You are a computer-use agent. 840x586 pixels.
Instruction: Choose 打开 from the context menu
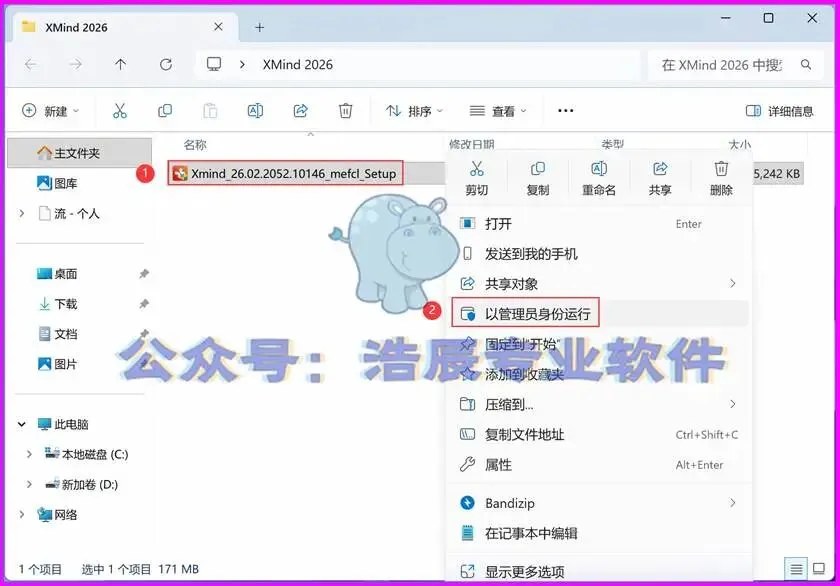[598, 223]
